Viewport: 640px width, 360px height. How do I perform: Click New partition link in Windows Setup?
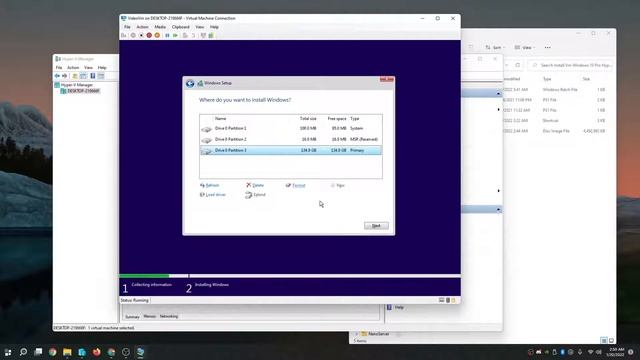tap(338, 185)
